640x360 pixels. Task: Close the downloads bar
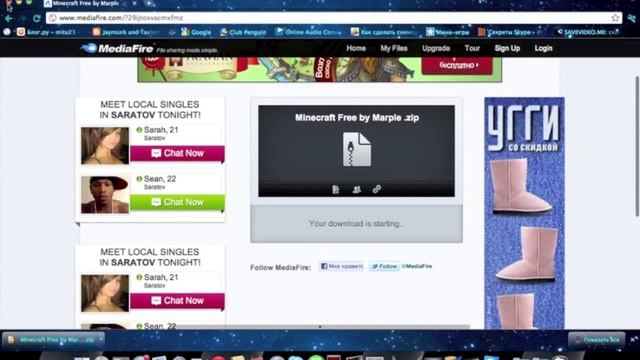pos(633,339)
